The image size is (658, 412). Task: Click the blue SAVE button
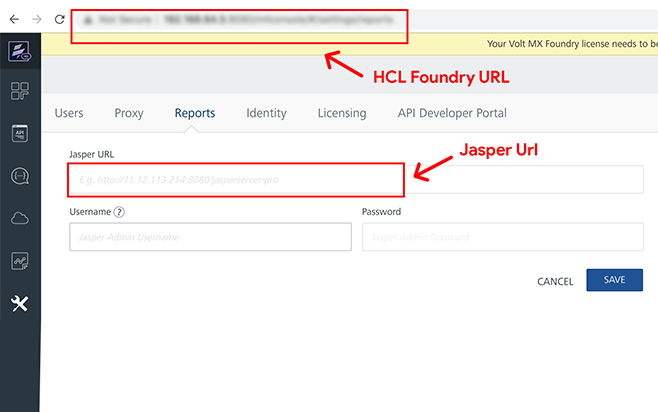pos(614,280)
